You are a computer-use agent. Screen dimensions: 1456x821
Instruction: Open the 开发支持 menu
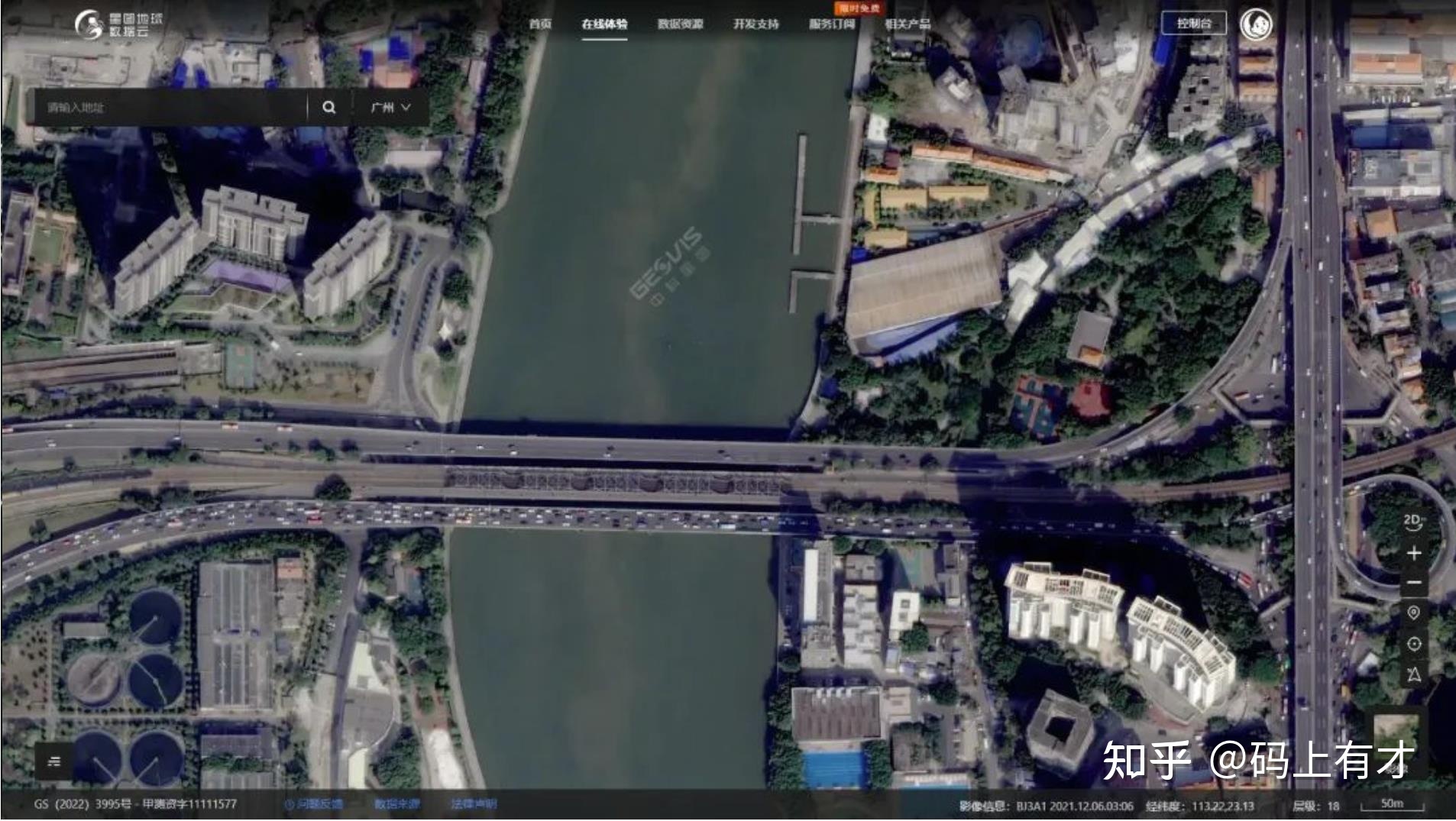point(756,24)
